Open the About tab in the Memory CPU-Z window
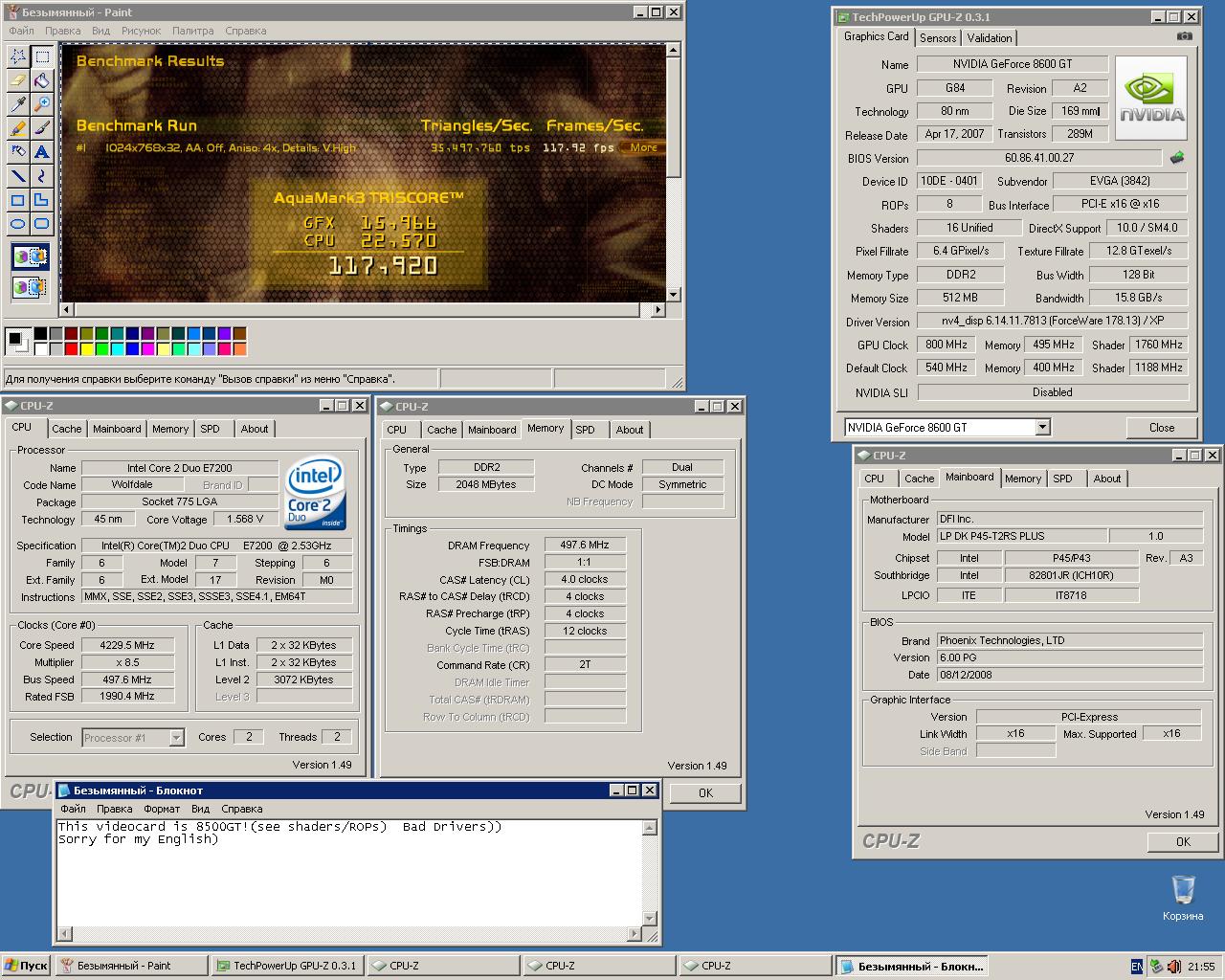The height and width of the screenshot is (980, 1225). [x=629, y=430]
